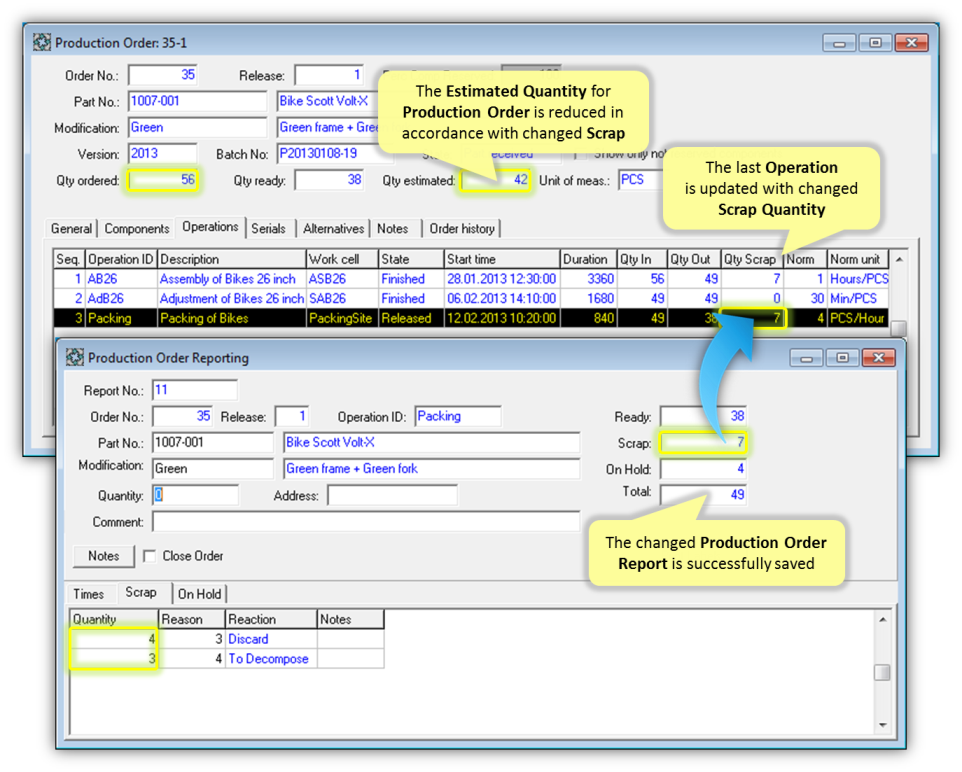Click the Qty Scrap column header
962x772 pixels.
pos(752,259)
